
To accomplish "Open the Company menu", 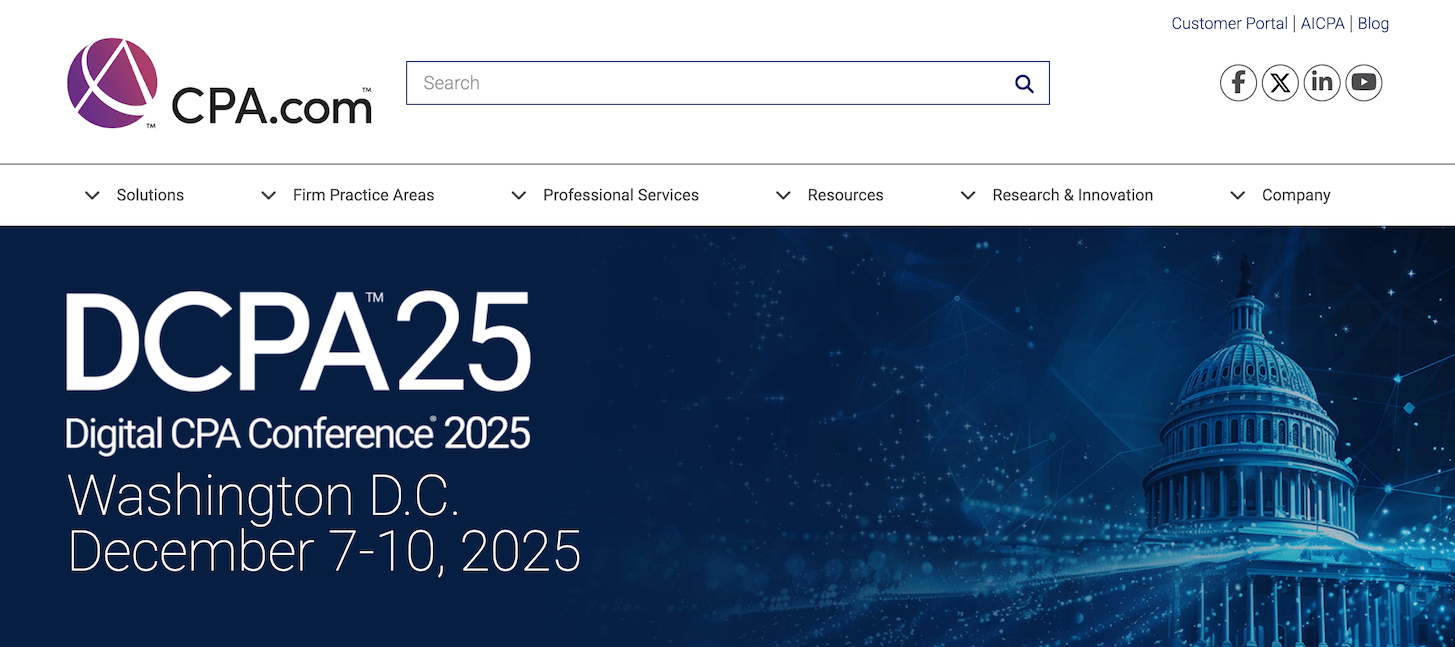I will point(1296,195).
